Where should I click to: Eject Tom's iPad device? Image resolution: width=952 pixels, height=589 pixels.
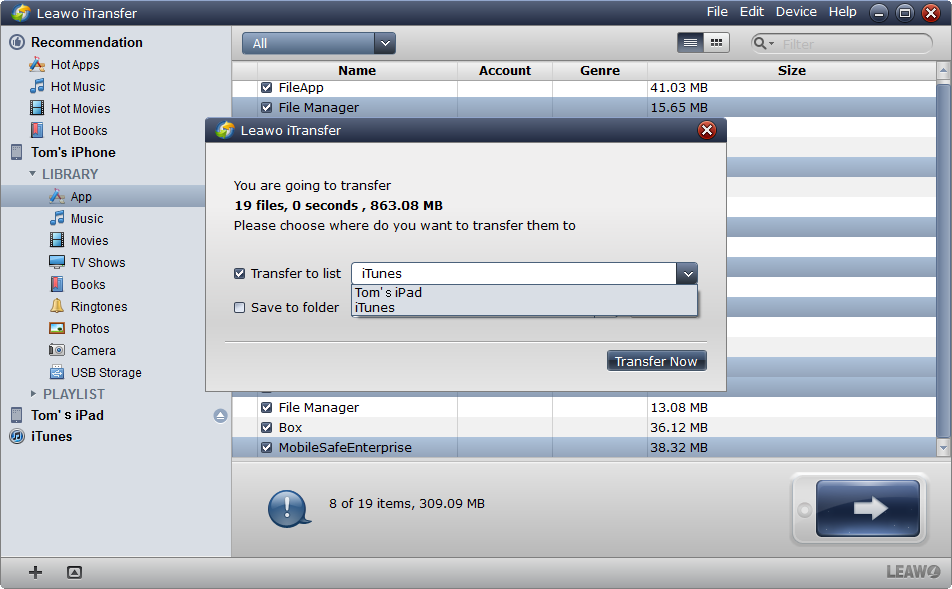coord(220,415)
